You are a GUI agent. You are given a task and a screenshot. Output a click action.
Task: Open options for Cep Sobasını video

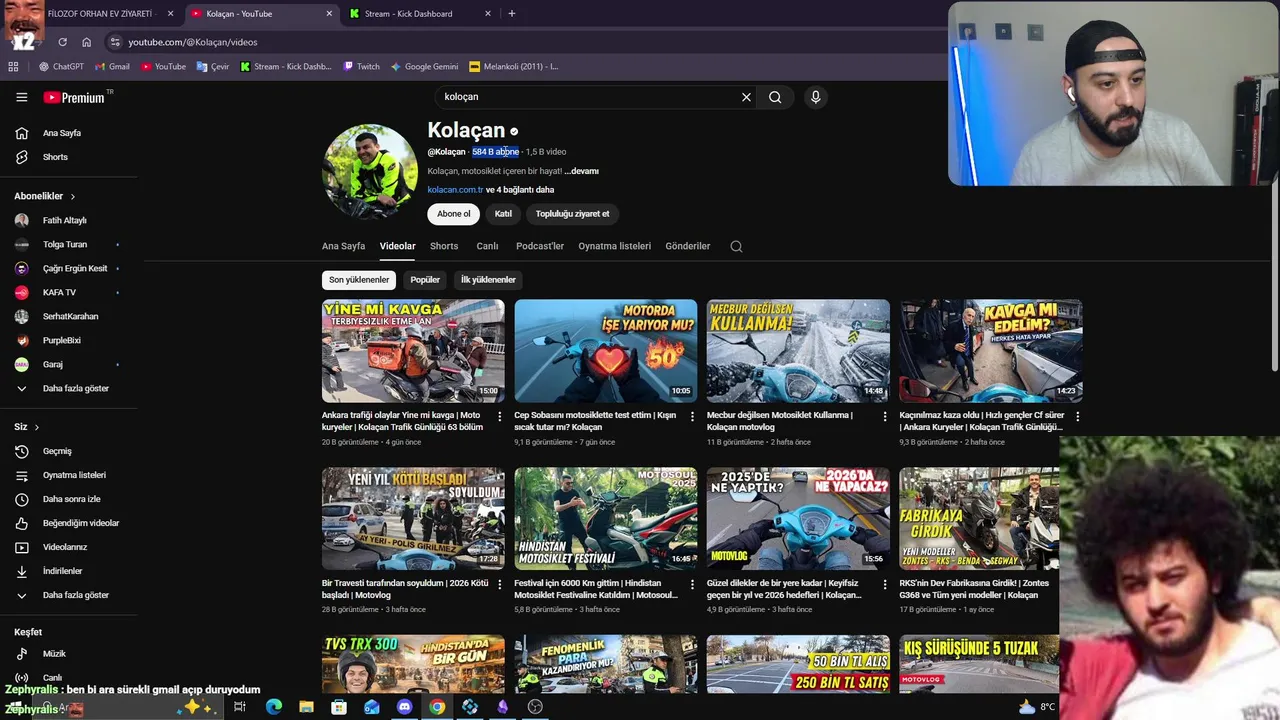pos(692,417)
